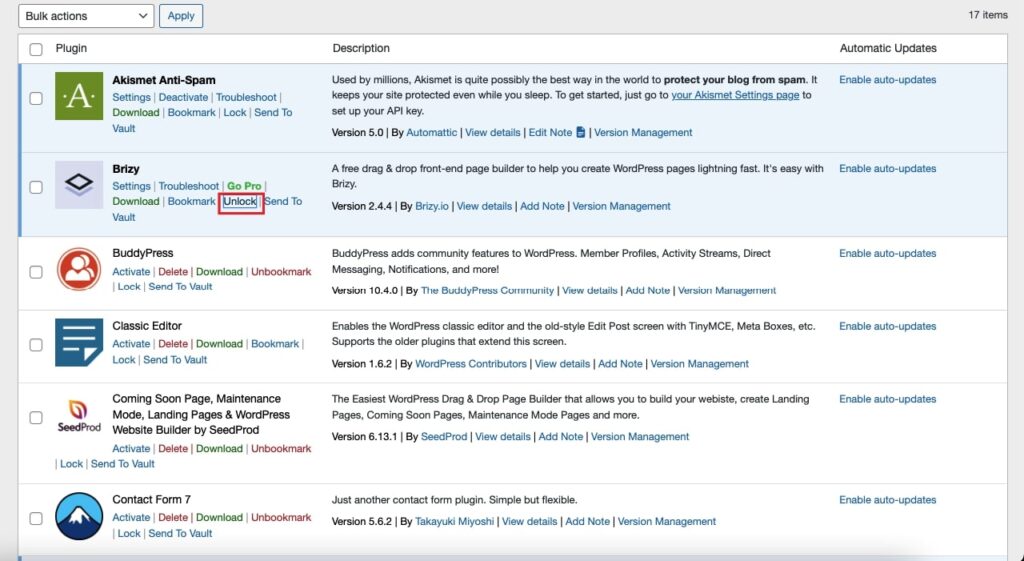Select the Contact Form 7 row checkbox
Viewport: 1024px width, 561px height.
click(36, 518)
